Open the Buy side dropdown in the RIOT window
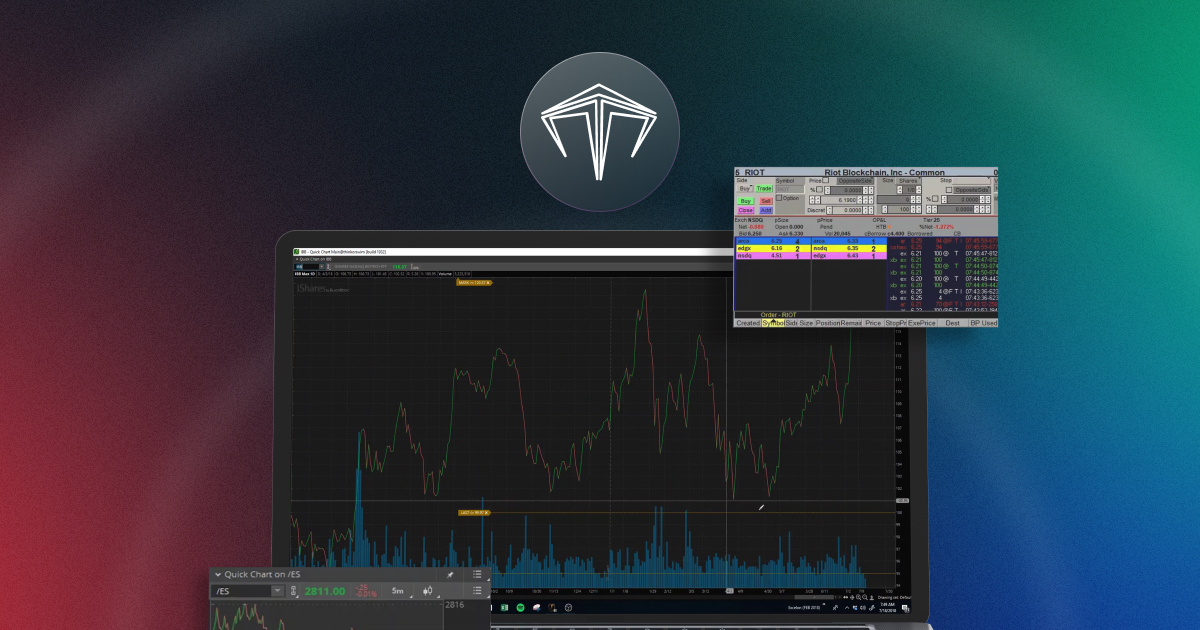Image resolution: width=1200 pixels, height=630 pixels. [x=746, y=189]
